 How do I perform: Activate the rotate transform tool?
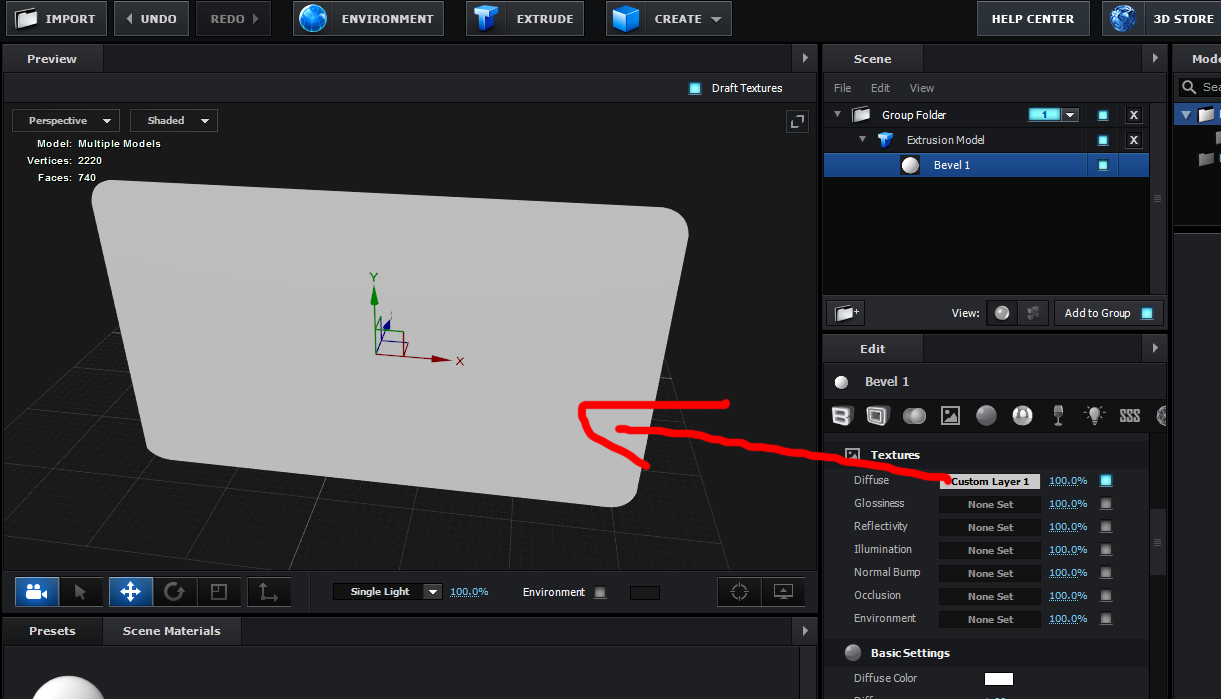[x=174, y=592]
